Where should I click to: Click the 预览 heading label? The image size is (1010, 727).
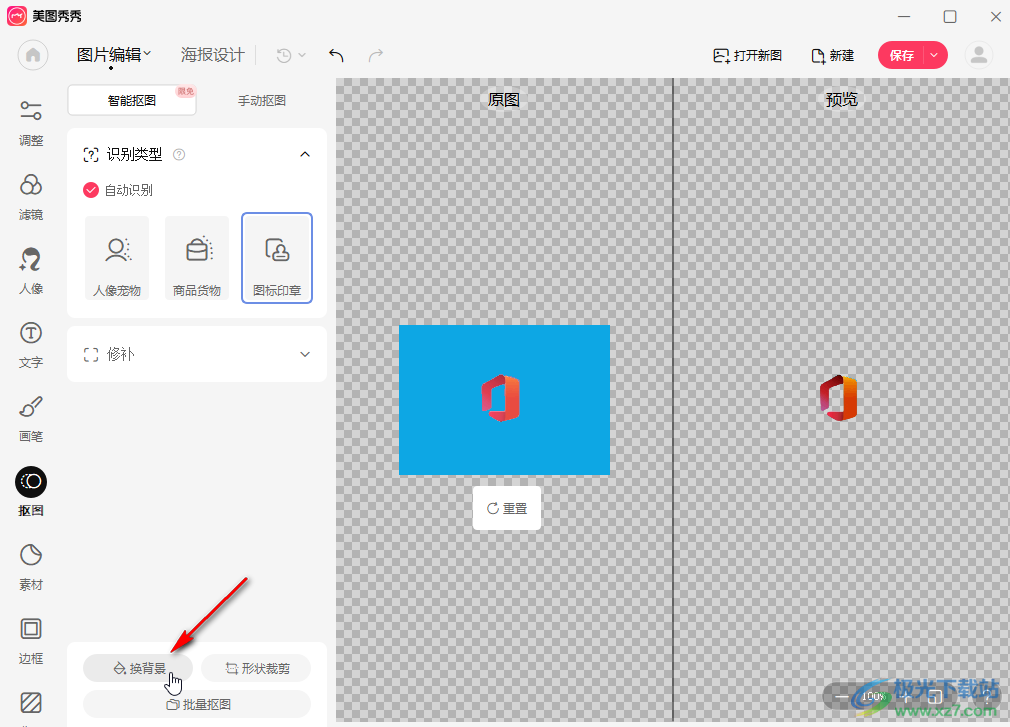[x=841, y=100]
